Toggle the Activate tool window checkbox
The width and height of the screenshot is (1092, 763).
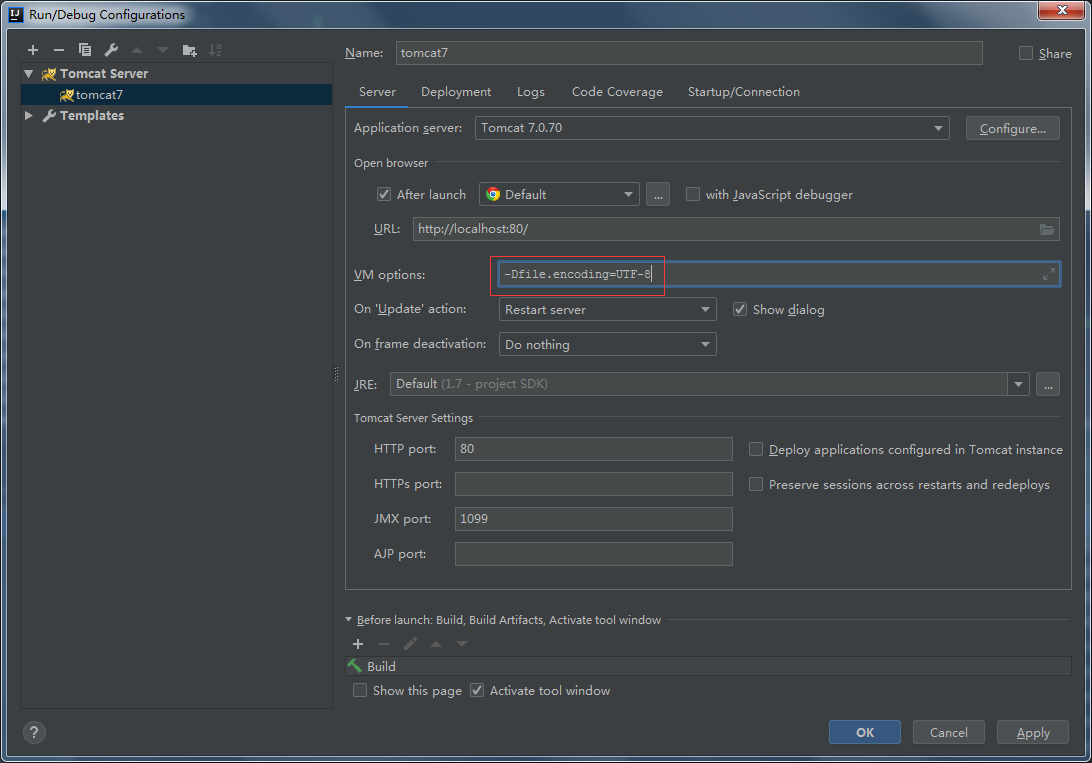(x=477, y=690)
